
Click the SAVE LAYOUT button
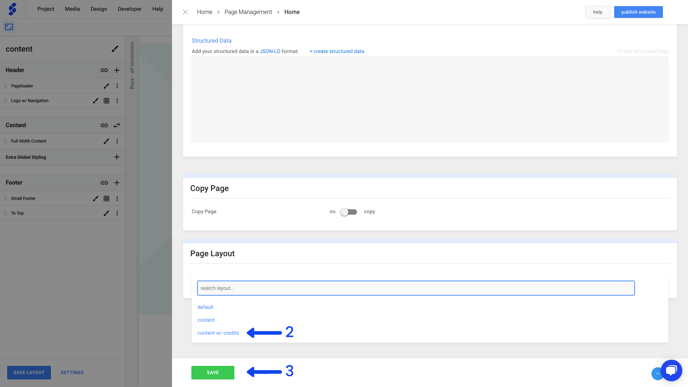pos(29,373)
